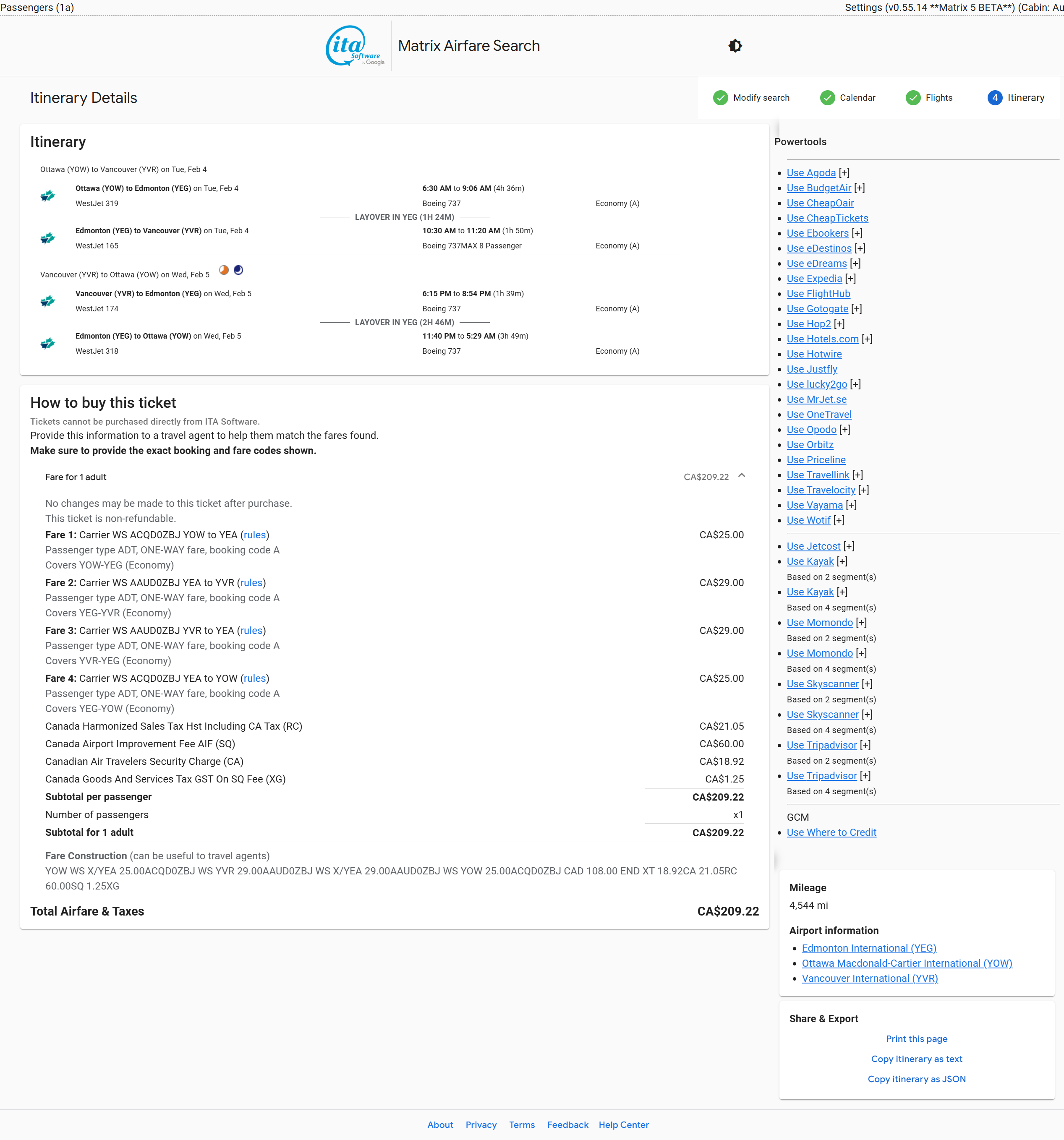The height and width of the screenshot is (1140, 1064).
Task: Open the Use Priceline link
Action: coord(816,460)
